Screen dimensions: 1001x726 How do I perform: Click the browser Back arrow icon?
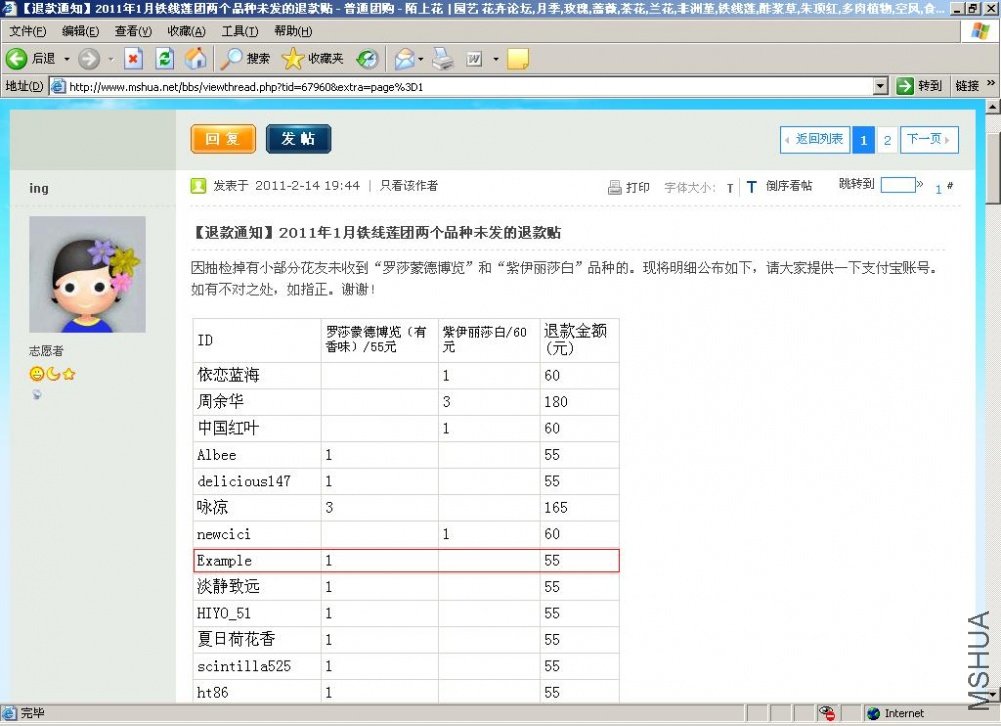(x=16, y=59)
